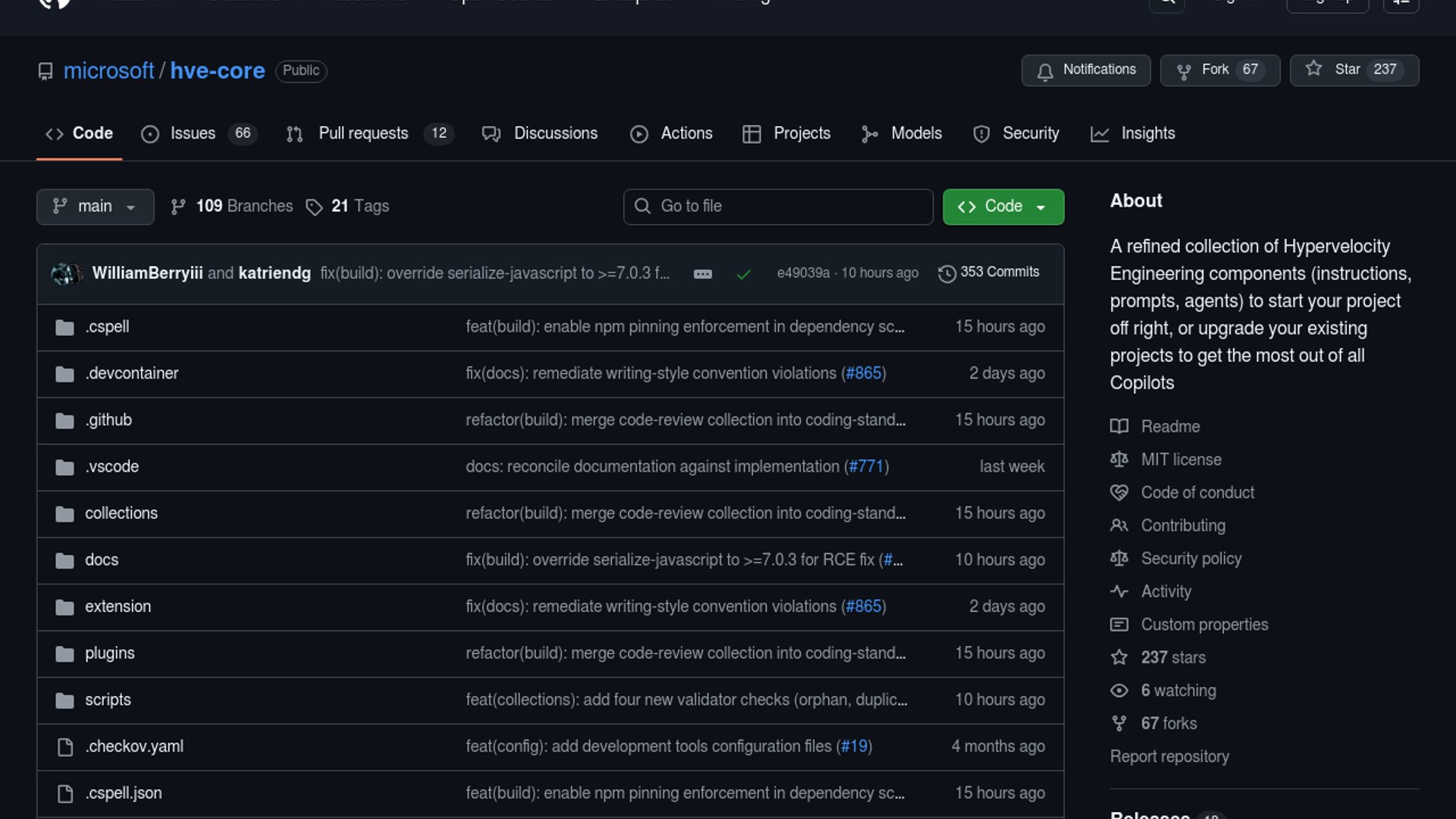Expand commit message ellipsis button
The height and width of the screenshot is (819, 1456).
pos(702,274)
